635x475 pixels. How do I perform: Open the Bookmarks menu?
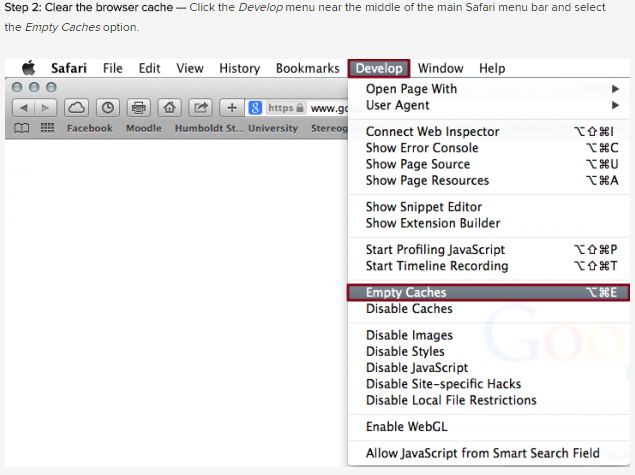[x=307, y=68]
